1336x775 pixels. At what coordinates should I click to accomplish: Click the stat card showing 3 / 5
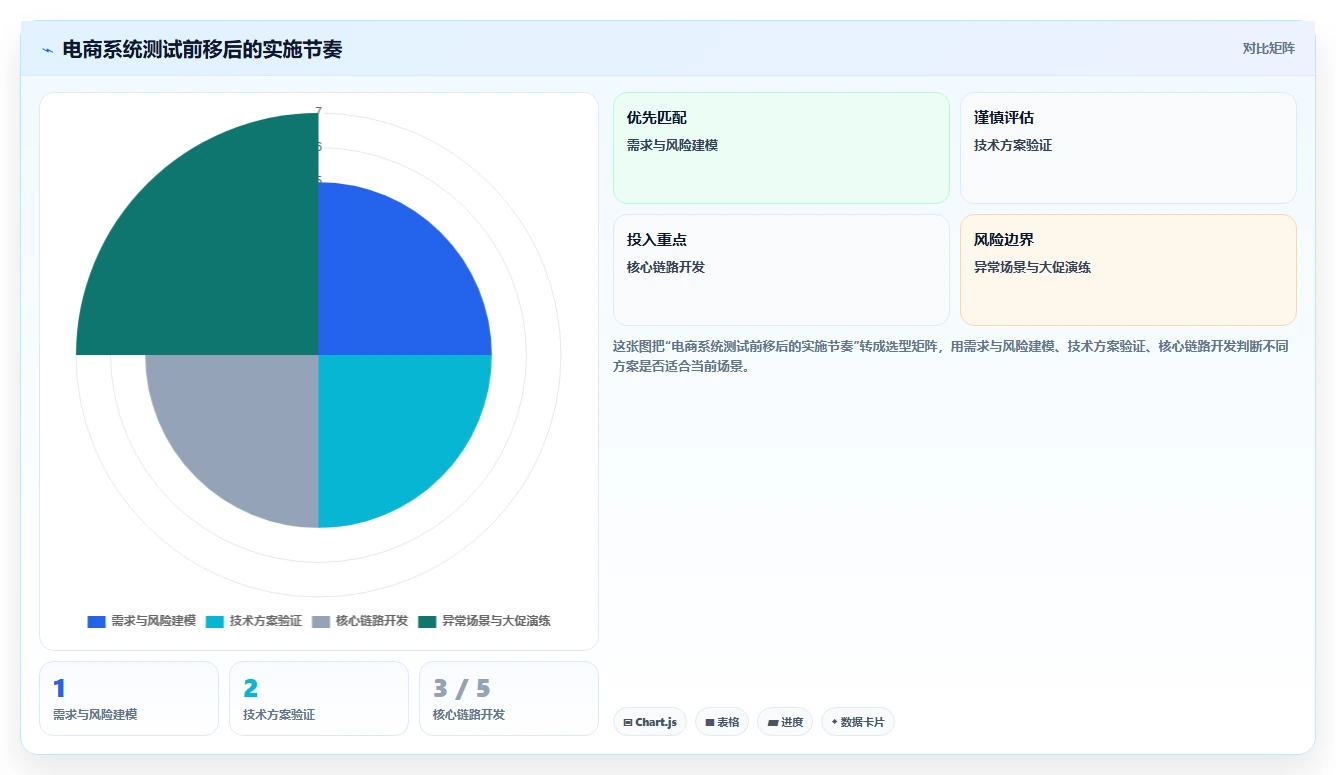coord(509,698)
